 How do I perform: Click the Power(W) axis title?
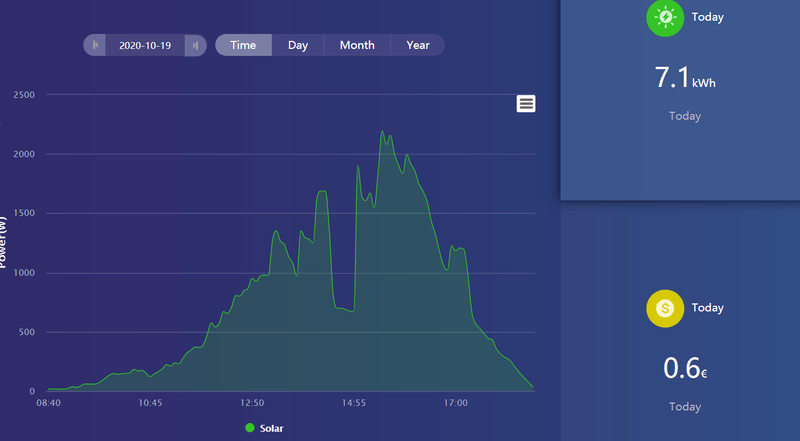(x=3, y=242)
